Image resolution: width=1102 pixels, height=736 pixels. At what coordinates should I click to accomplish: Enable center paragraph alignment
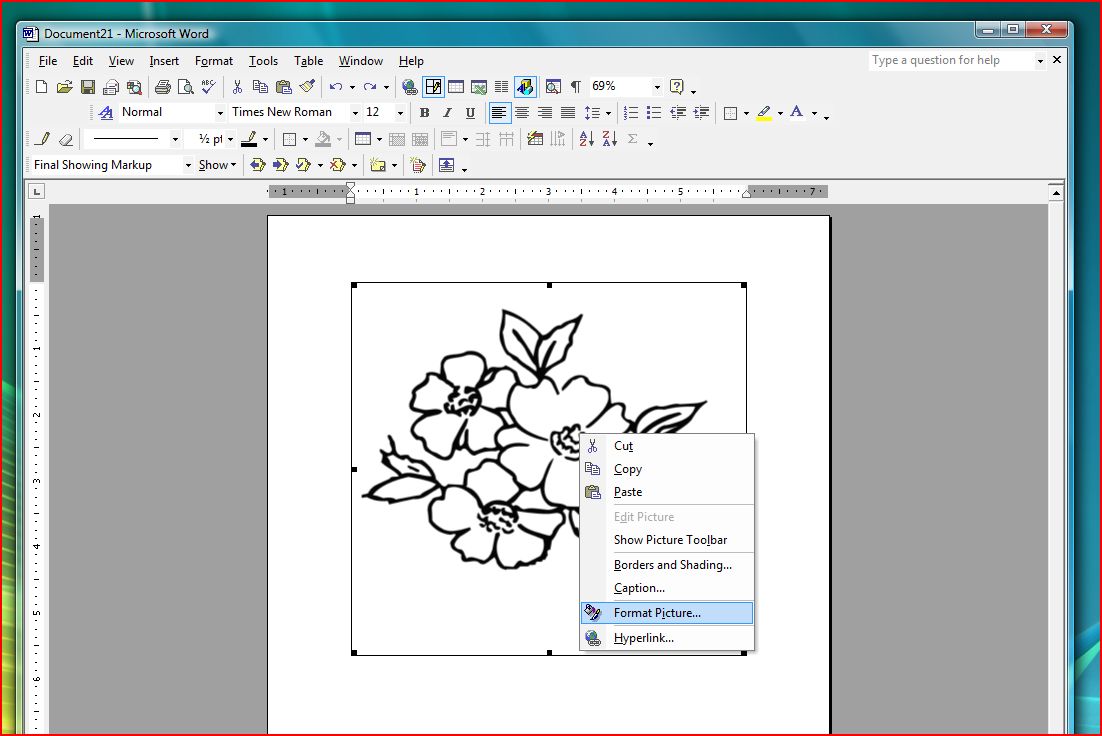tap(521, 112)
